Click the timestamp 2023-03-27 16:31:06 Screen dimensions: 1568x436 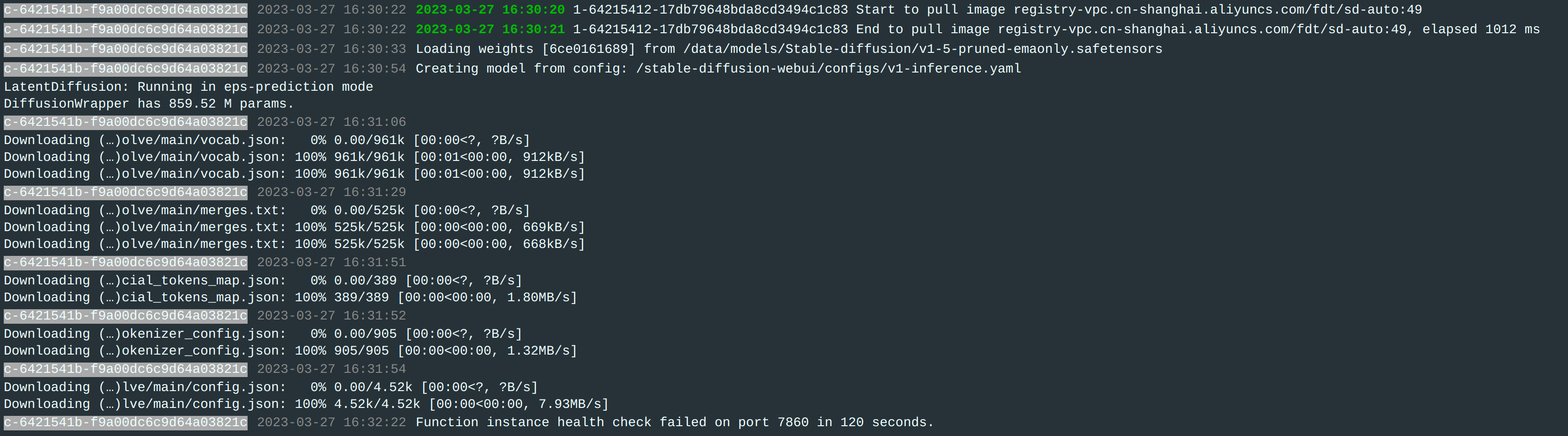(x=331, y=122)
